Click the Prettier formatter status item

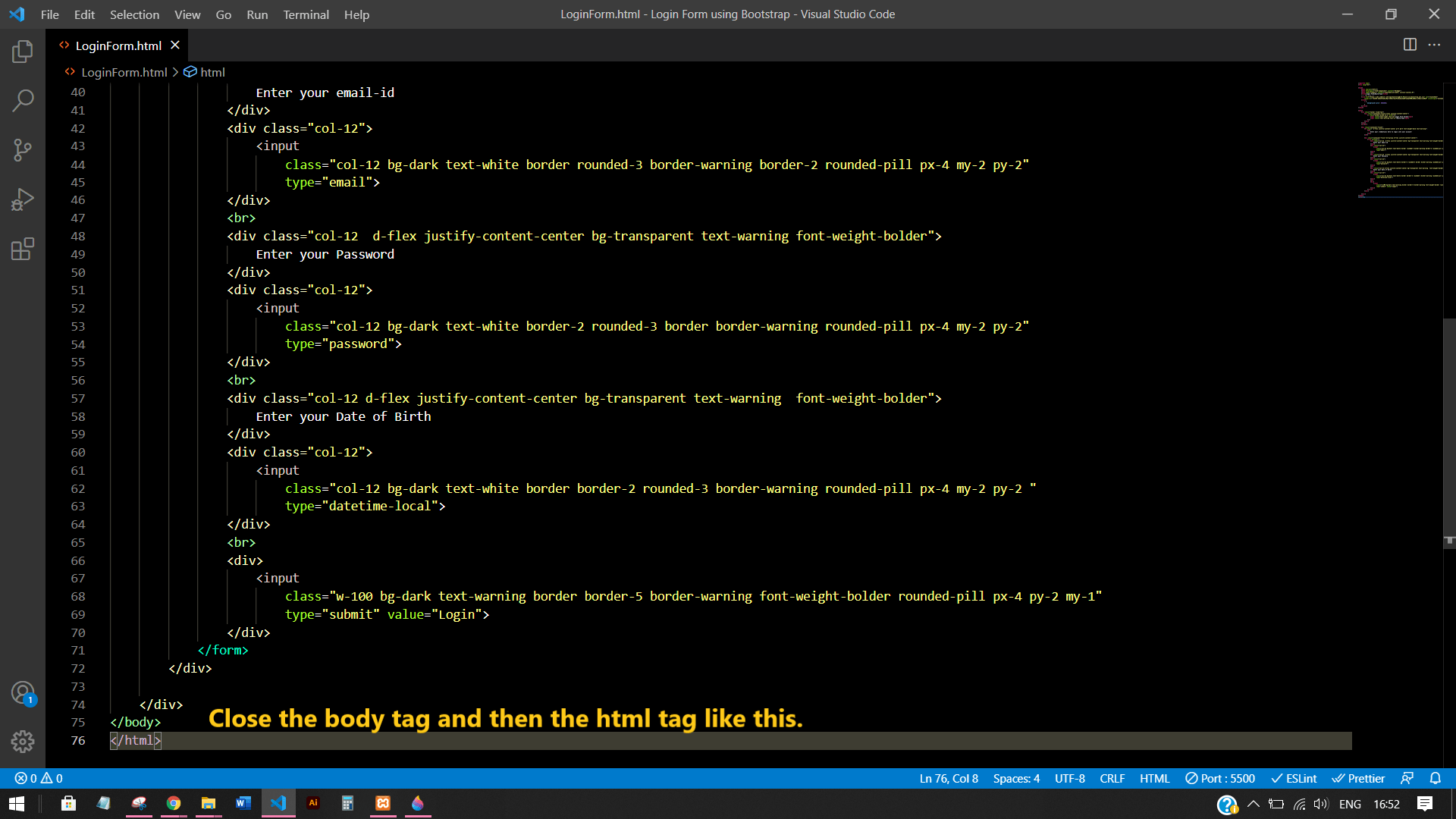tap(1358, 778)
